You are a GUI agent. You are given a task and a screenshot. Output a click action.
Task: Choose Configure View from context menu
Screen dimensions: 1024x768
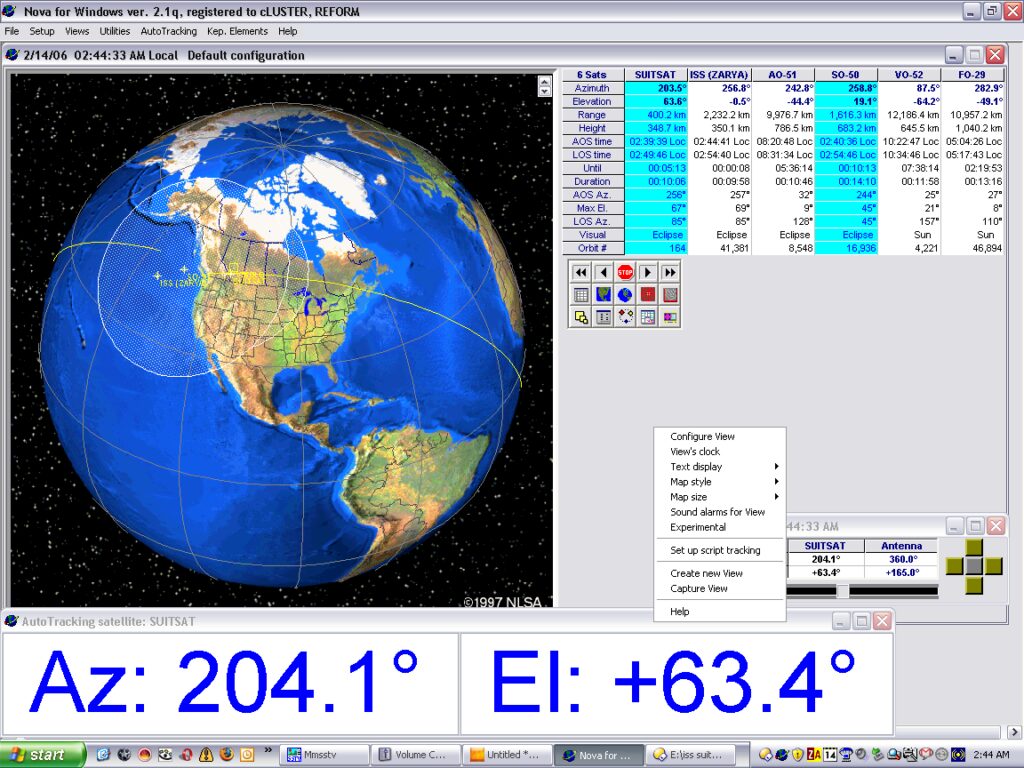click(702, 437)
